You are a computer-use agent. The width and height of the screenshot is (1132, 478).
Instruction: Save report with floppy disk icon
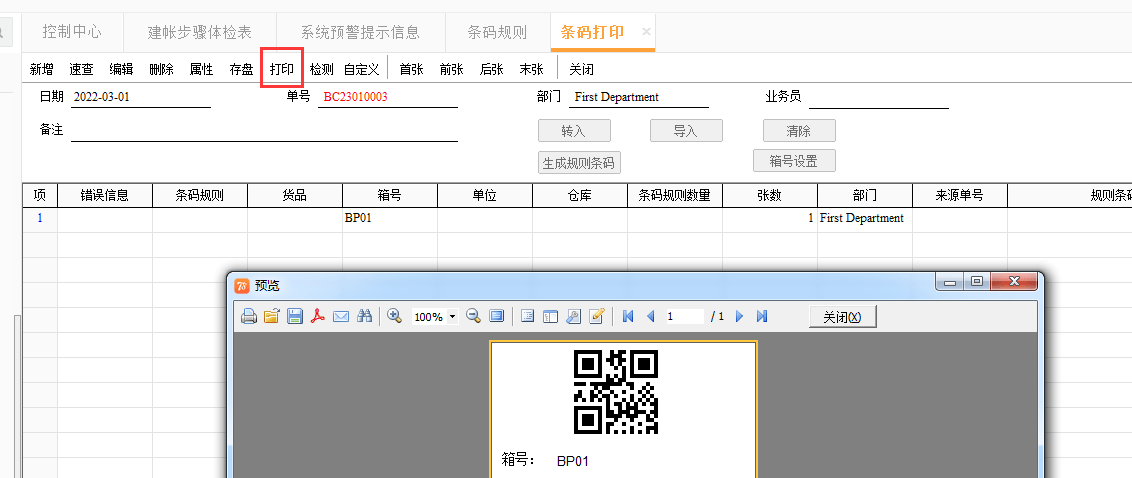295,316
